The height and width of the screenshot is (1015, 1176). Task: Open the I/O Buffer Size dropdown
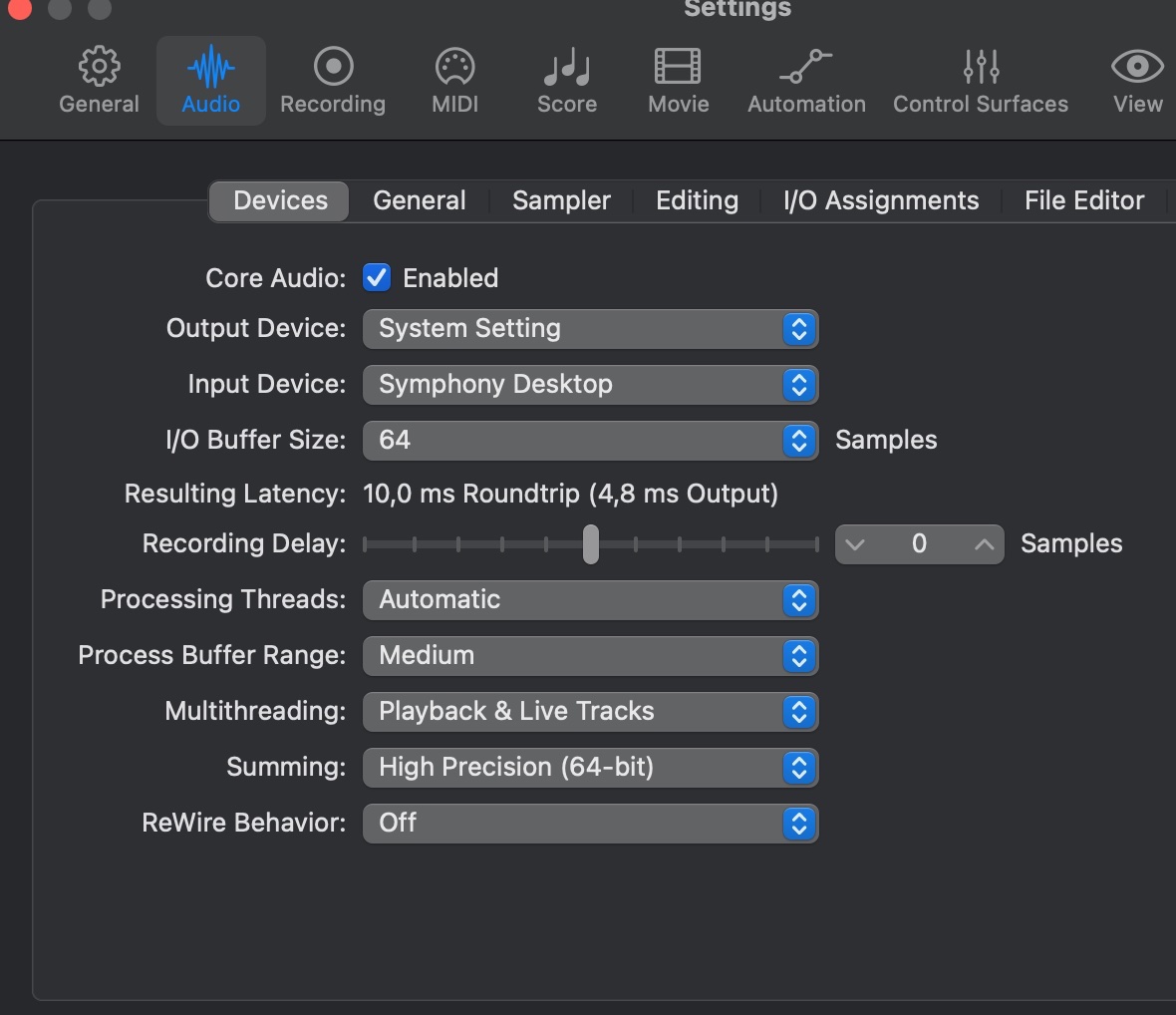[x=590, y=441]
